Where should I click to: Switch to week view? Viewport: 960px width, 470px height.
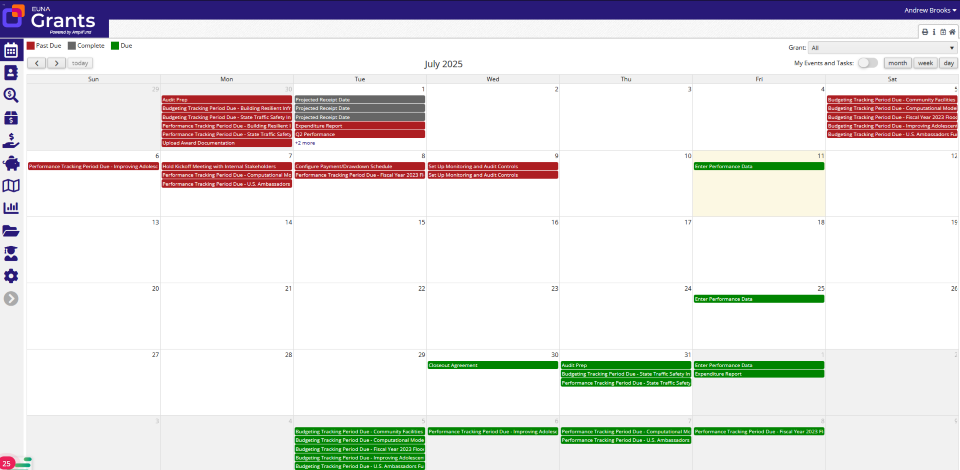[x=925, y=63]
